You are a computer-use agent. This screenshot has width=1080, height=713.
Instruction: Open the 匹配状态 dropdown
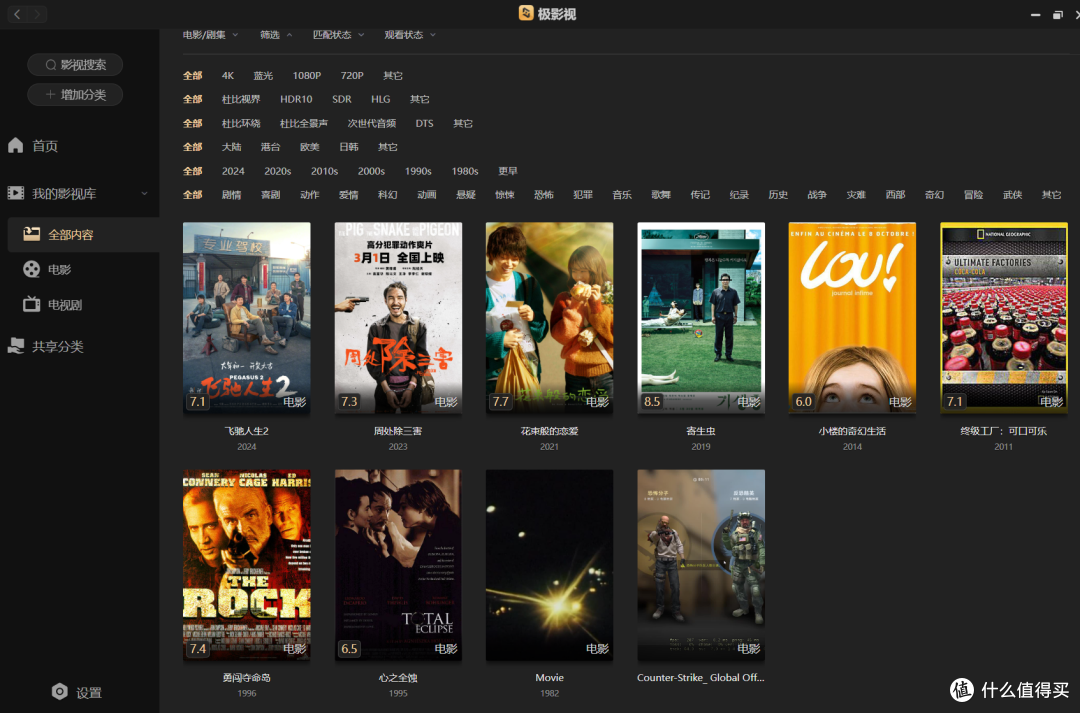coord(338,34)
